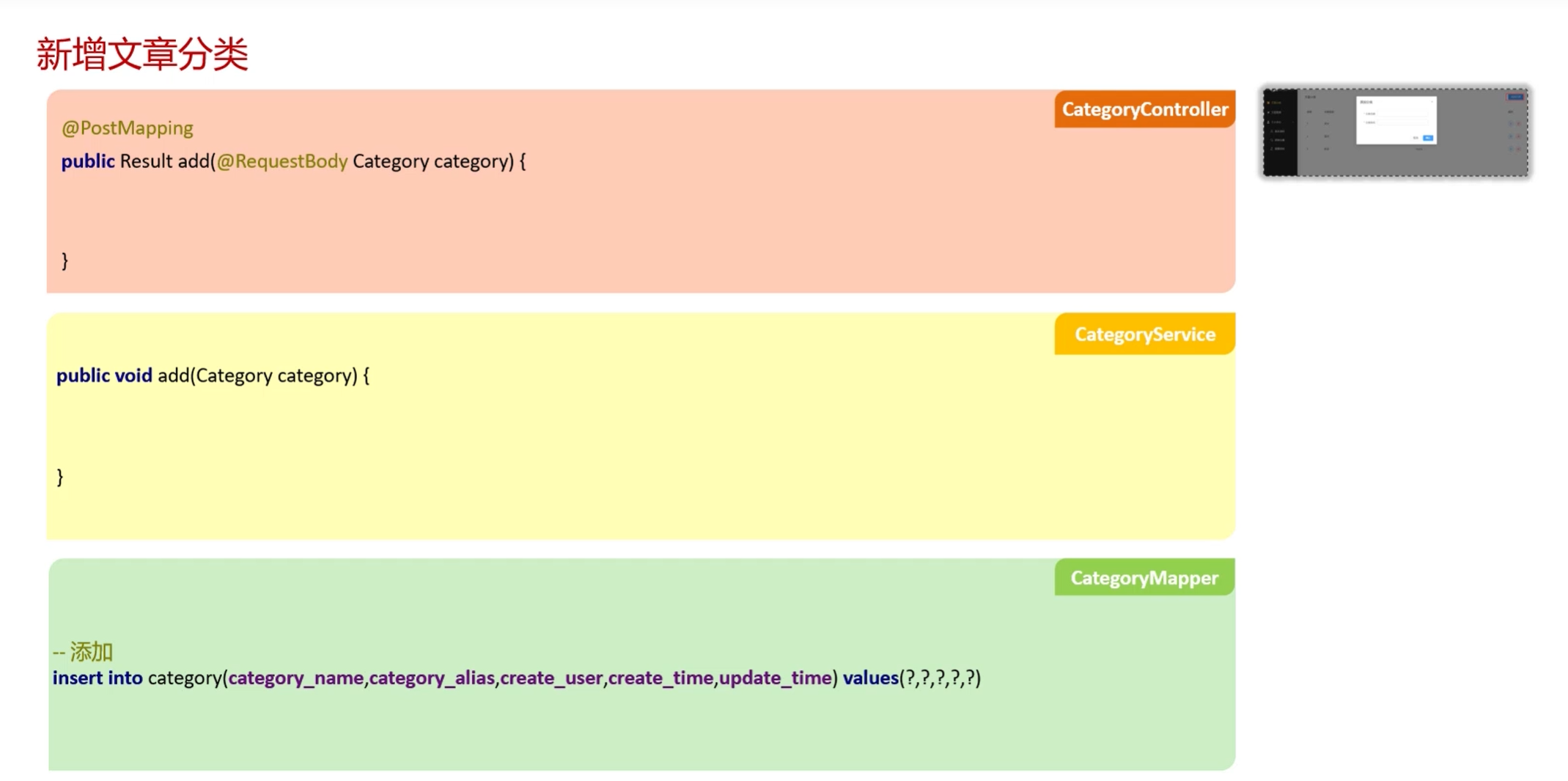This screenshot has width=1568, height=781.
Task: Click the "-- 添加" SQL comment
Action: point(83,651)
